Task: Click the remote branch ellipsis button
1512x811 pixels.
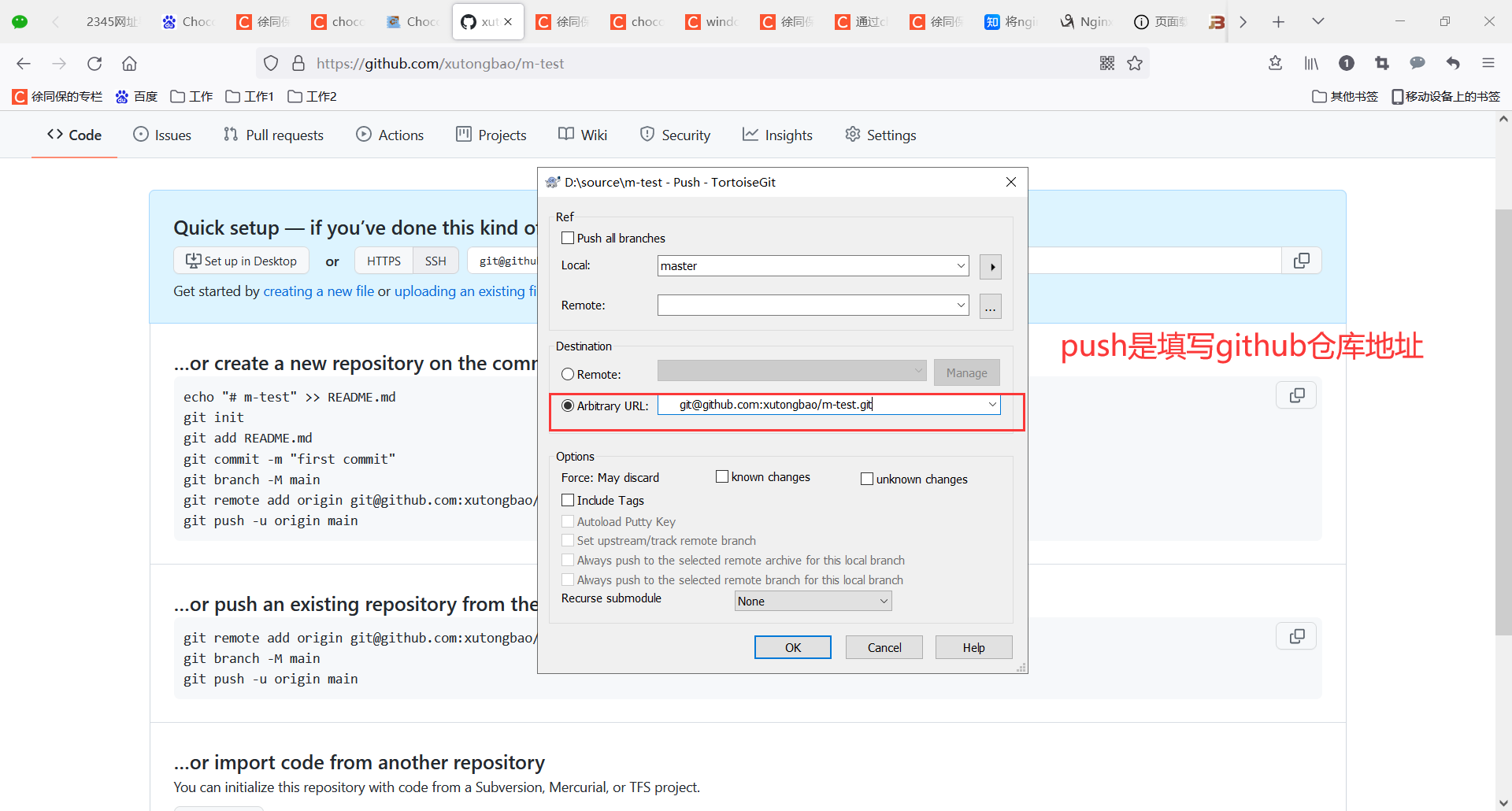Action: 991,306
